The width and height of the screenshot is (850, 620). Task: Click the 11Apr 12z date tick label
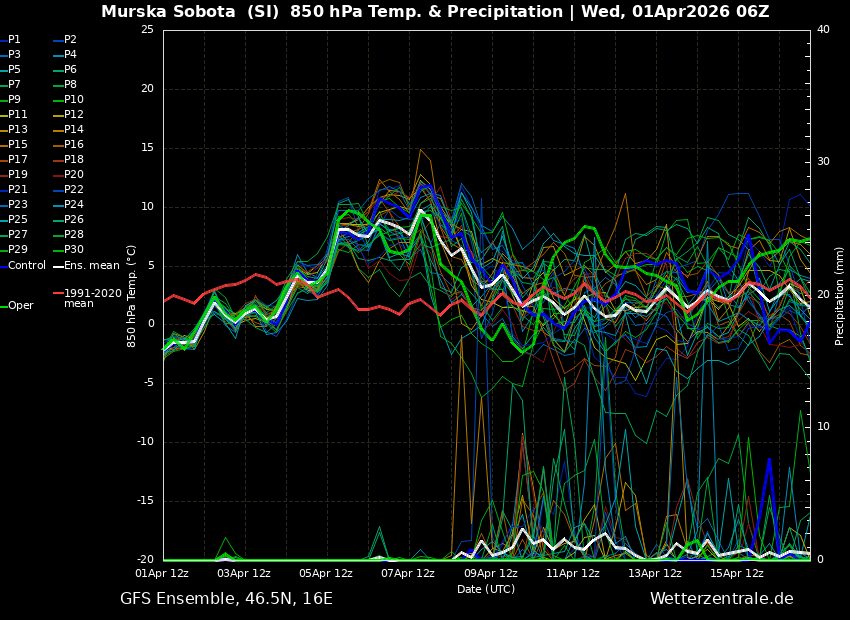point(573,574)
